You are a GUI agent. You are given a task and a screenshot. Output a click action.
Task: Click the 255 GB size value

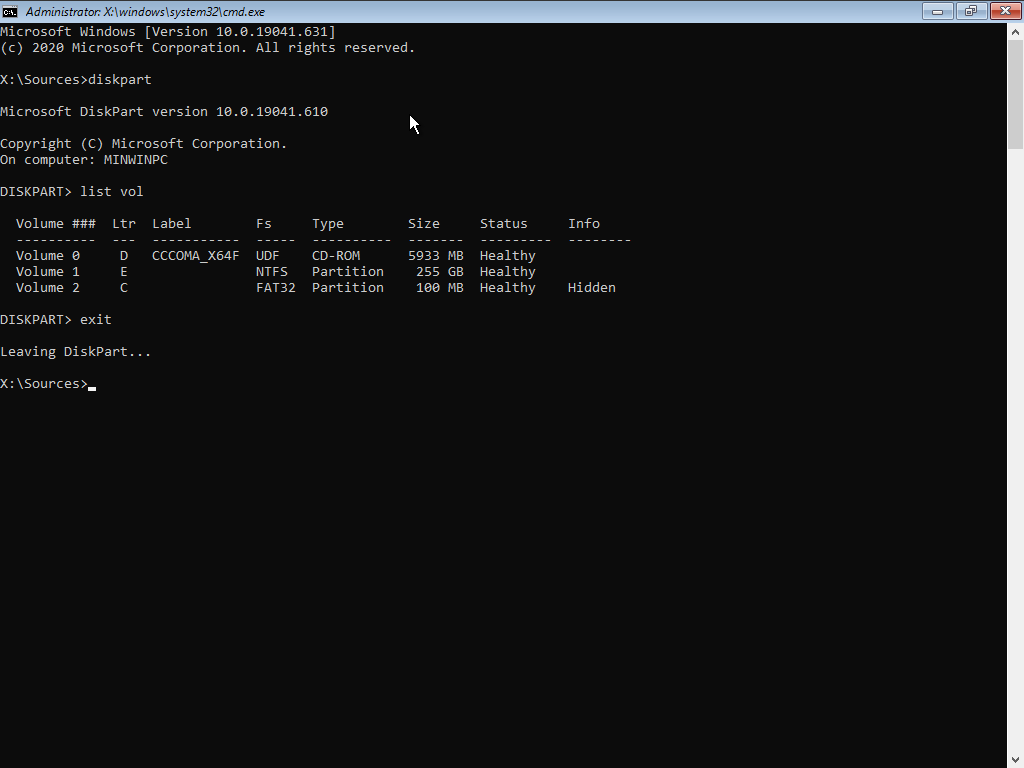[439, 272]
